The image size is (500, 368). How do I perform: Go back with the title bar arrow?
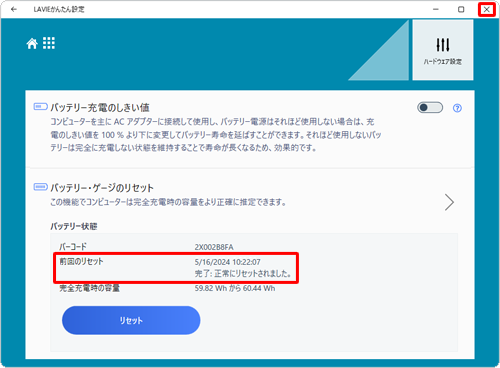click(14, 9)
